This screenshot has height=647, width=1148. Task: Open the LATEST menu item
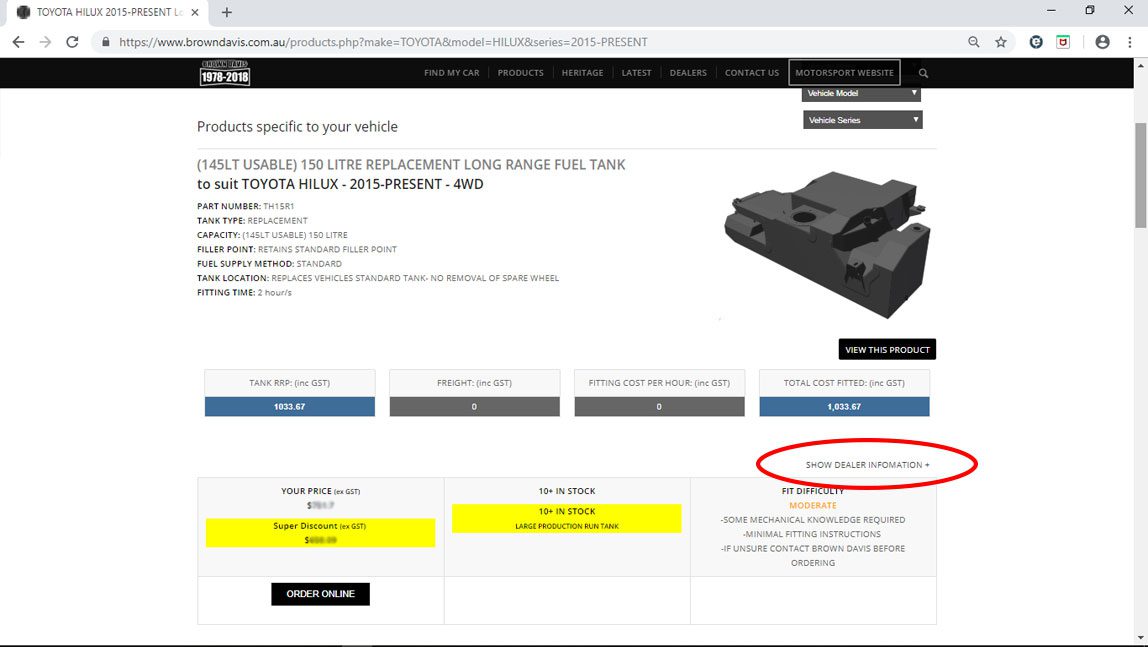pyautogui.click(x=636, y=73)
